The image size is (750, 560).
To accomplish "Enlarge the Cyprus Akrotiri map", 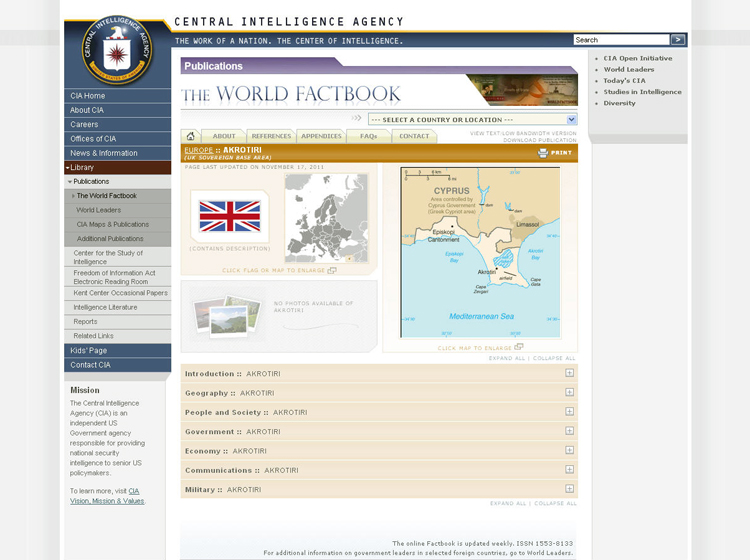I will point(479,252).
